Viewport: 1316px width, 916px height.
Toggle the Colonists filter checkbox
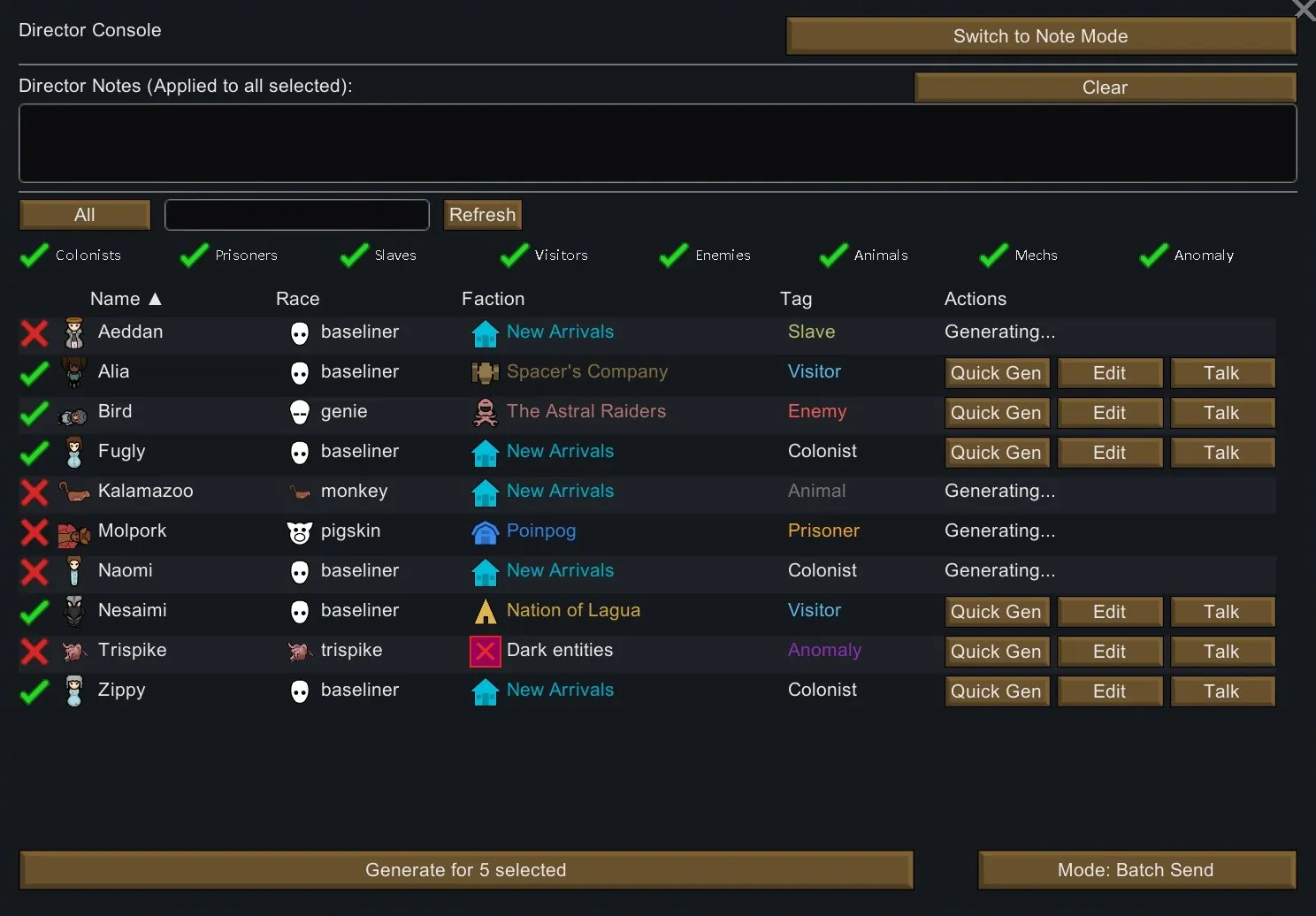coord(34,256)
